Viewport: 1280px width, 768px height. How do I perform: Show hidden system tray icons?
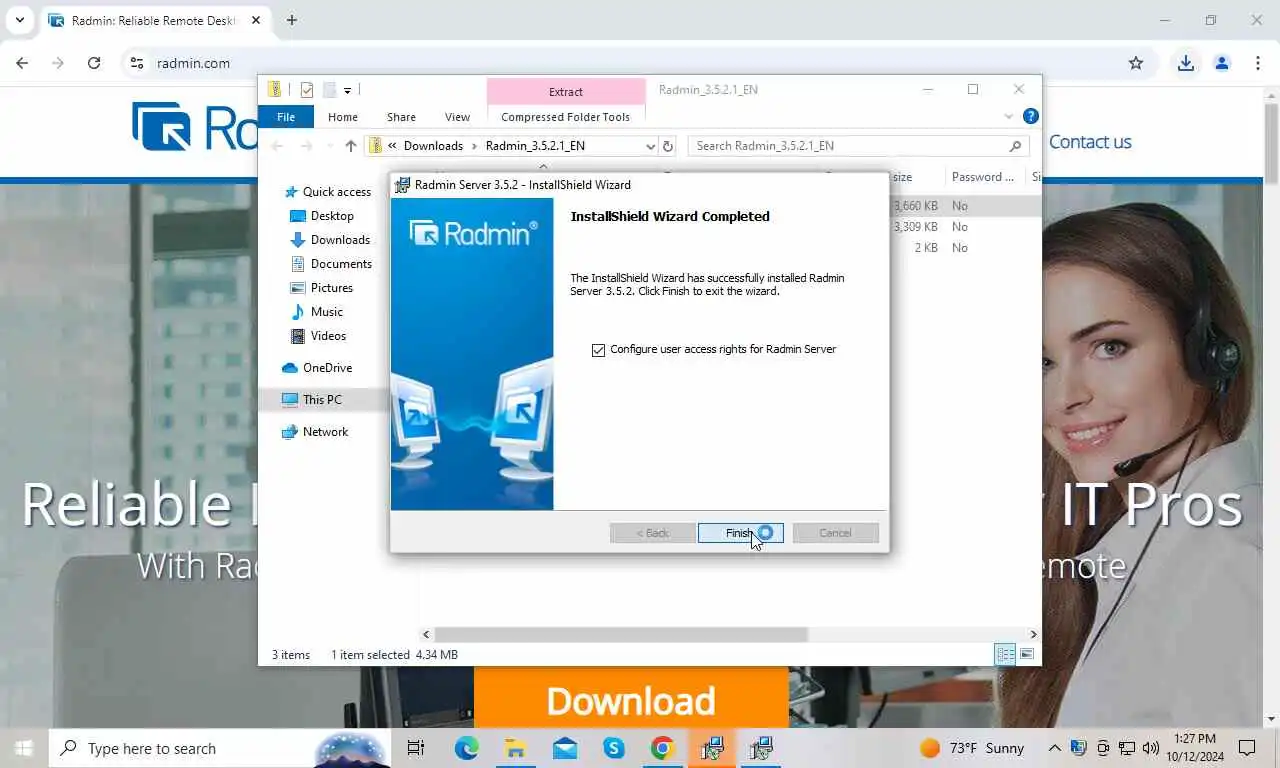click(1054, 748)
